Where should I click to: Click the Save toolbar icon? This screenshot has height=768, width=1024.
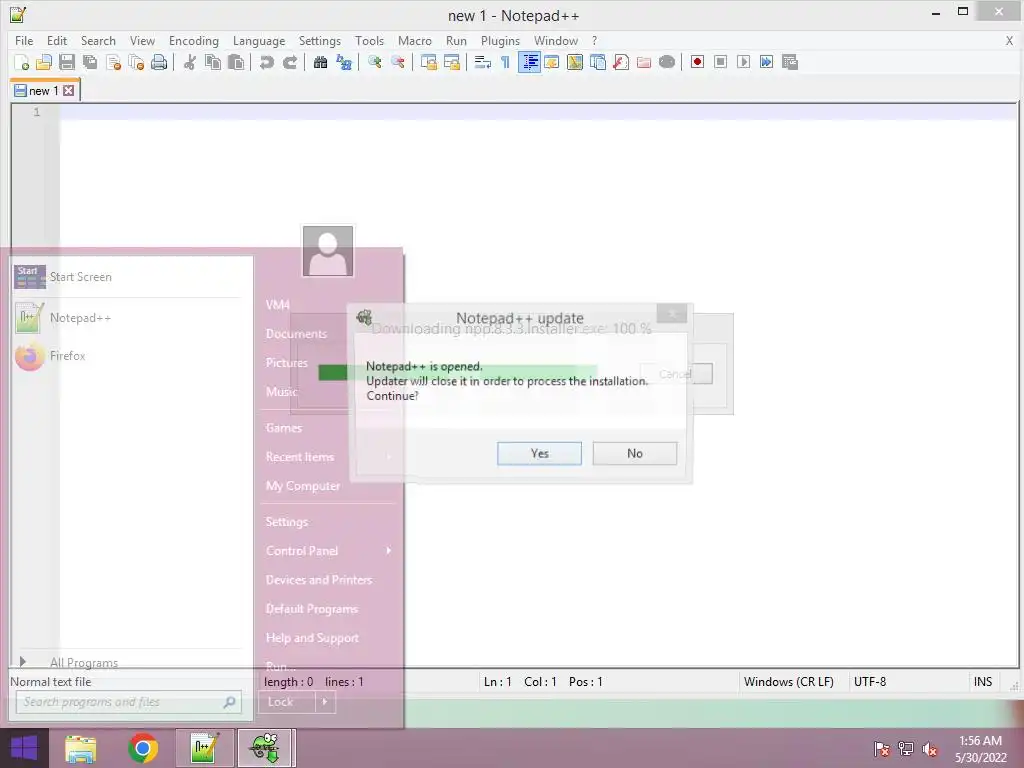click(67, 62)
